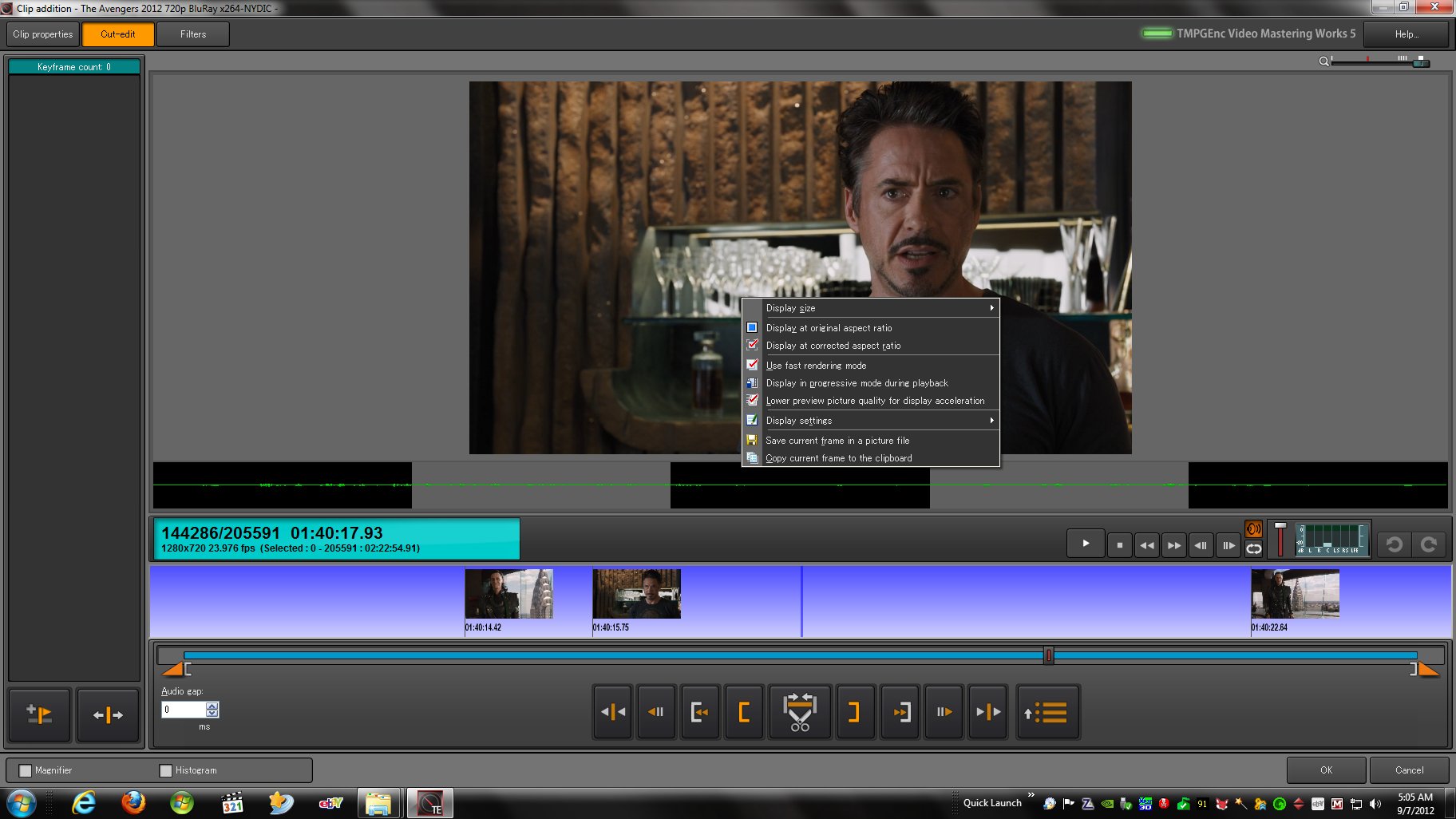Jump to previous edit point
This screenshot has width=1456, height=819.
pos(612,711)
